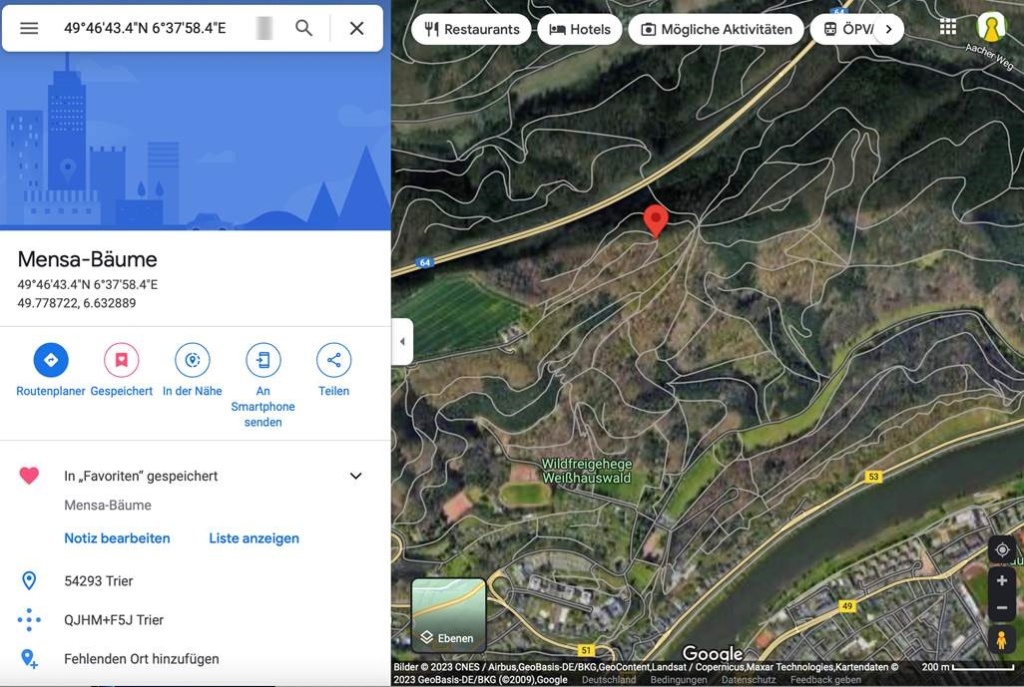Zoom in with the plus button

pos(1002,581)
